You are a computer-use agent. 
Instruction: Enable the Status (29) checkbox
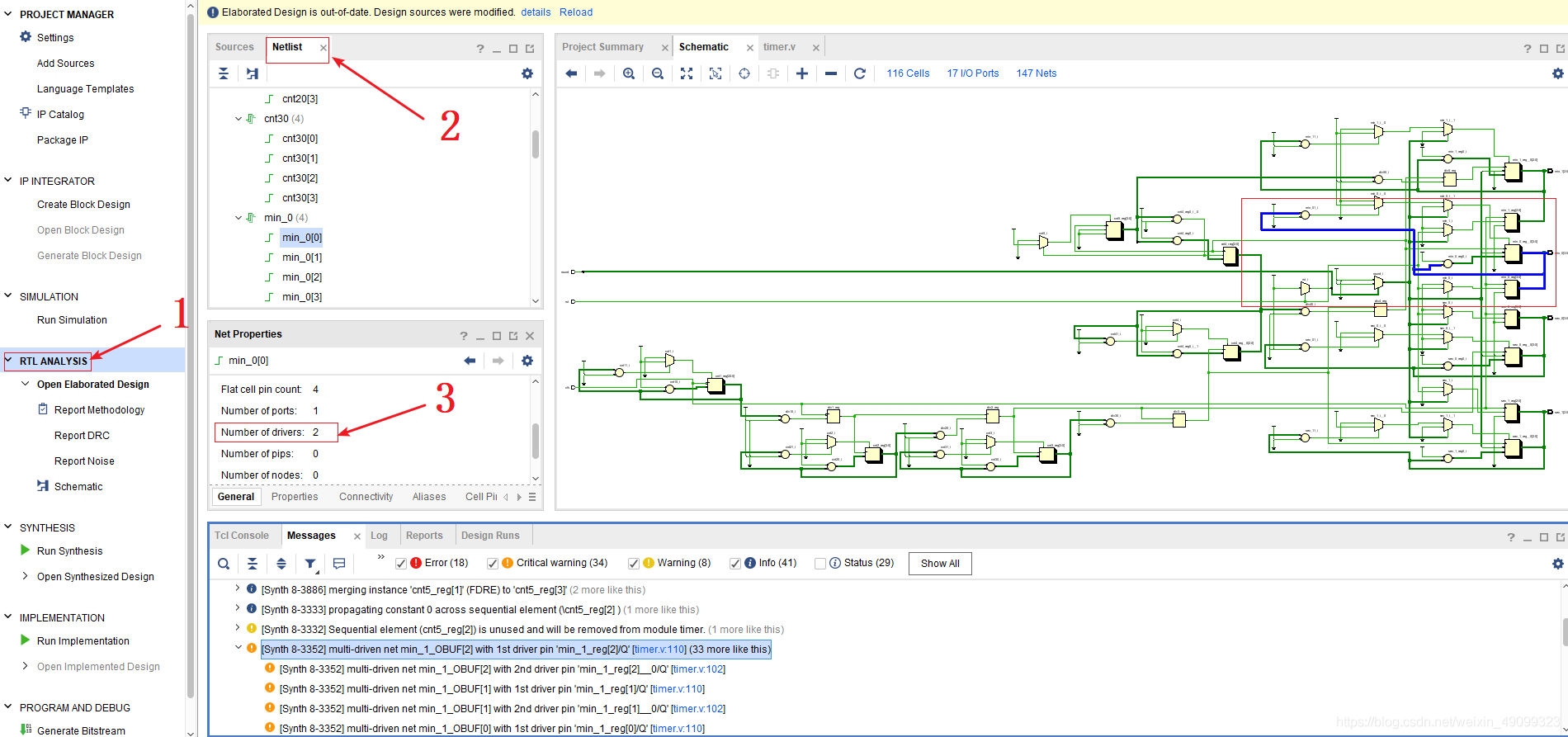point(820,564)
